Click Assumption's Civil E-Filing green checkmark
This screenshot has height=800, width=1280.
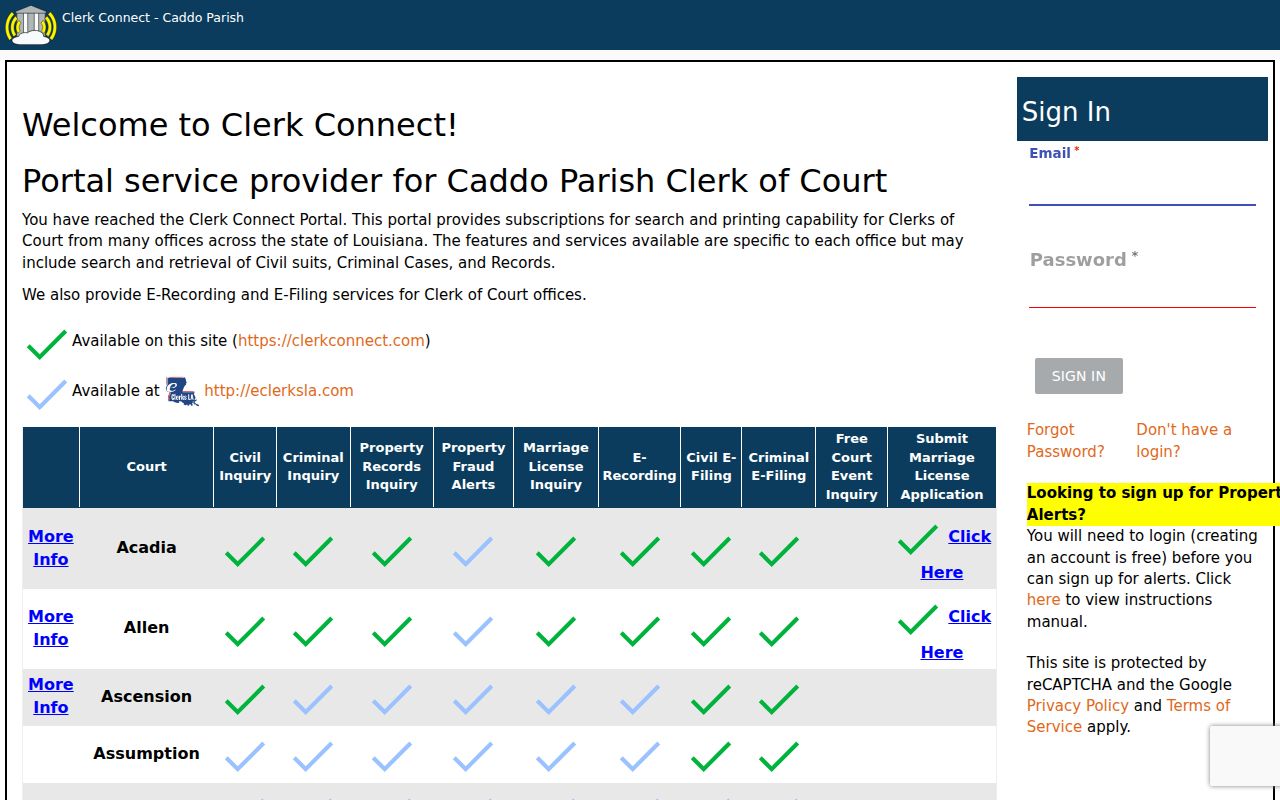coord(711,756)
